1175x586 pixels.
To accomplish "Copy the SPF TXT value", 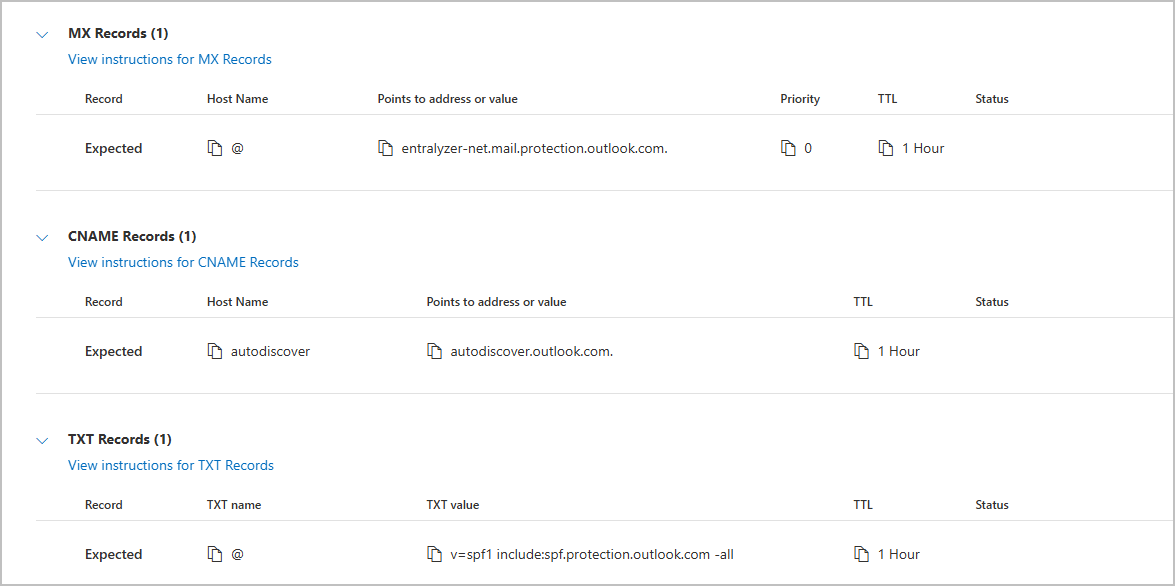I will pos(435,554).
